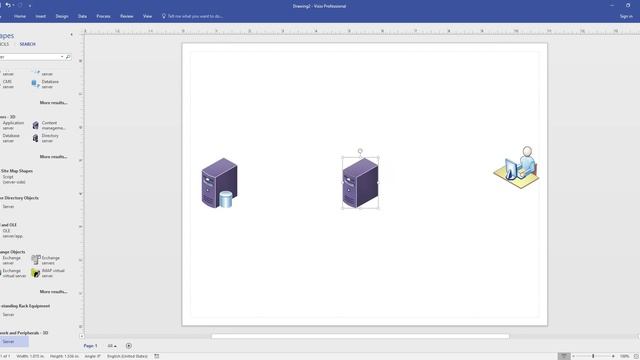Click English (United States) language in the status bar
Image resolution: width=640 pixels, height=360 pixels.
point(127,356)
